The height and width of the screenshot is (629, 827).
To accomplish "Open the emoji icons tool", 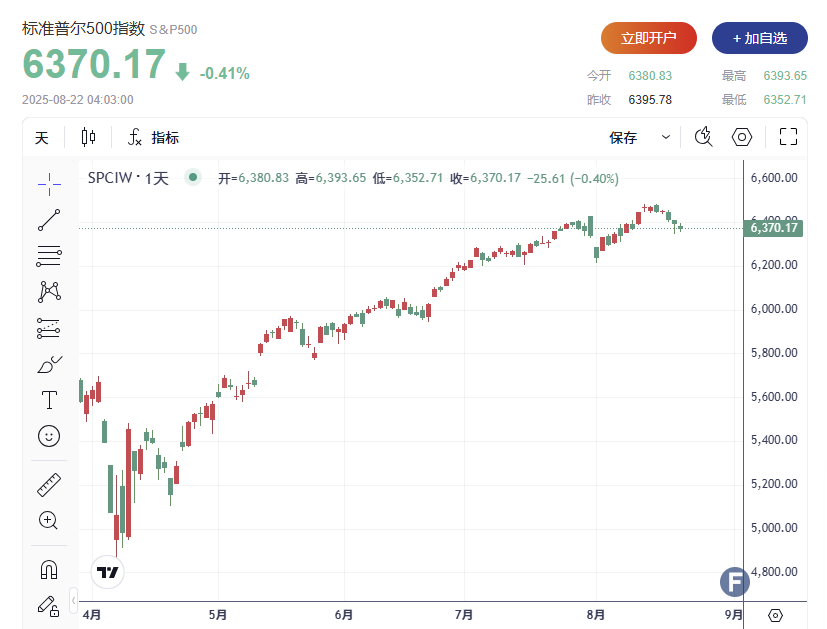I will [x=49, y=436].
